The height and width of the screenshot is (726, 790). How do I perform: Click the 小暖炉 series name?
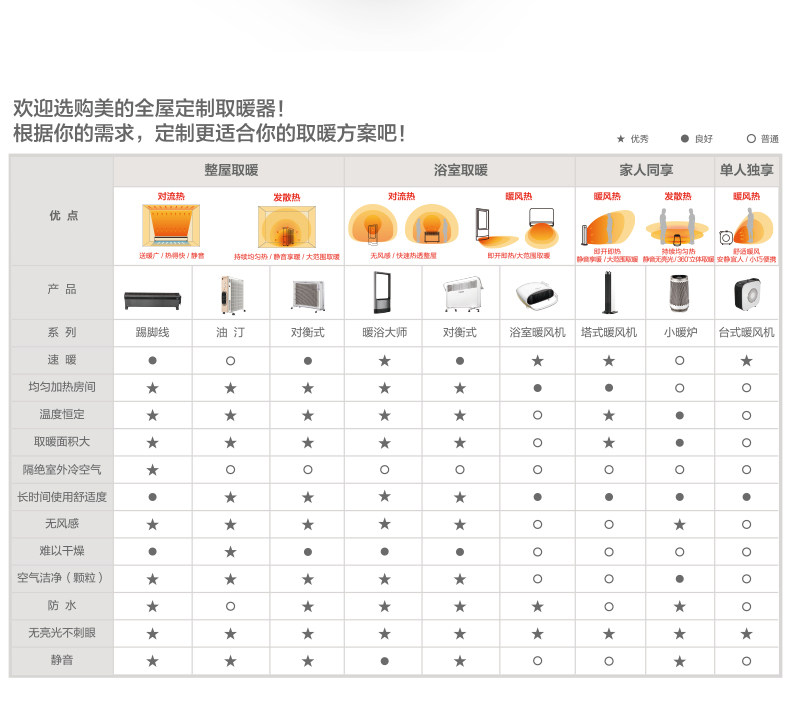[x=680, y=333]
